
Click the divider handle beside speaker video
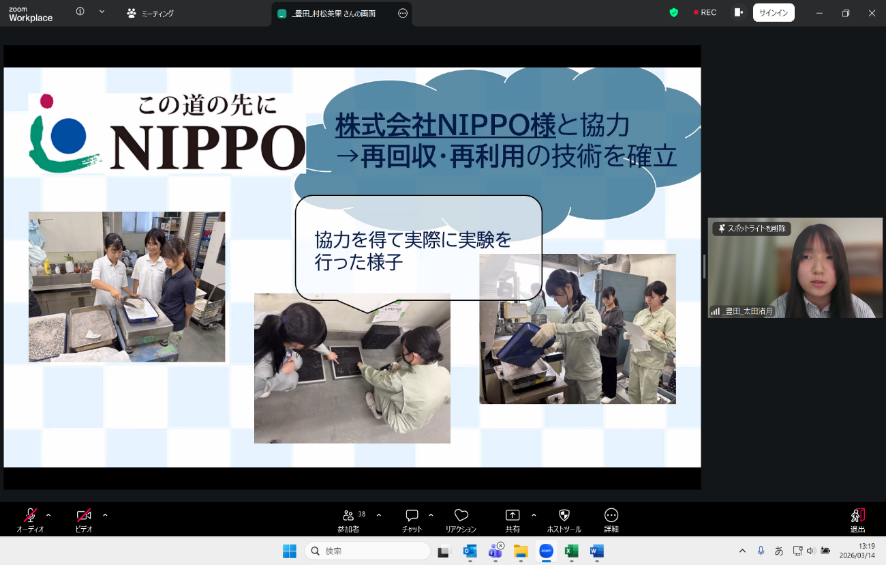coord(704,266)
